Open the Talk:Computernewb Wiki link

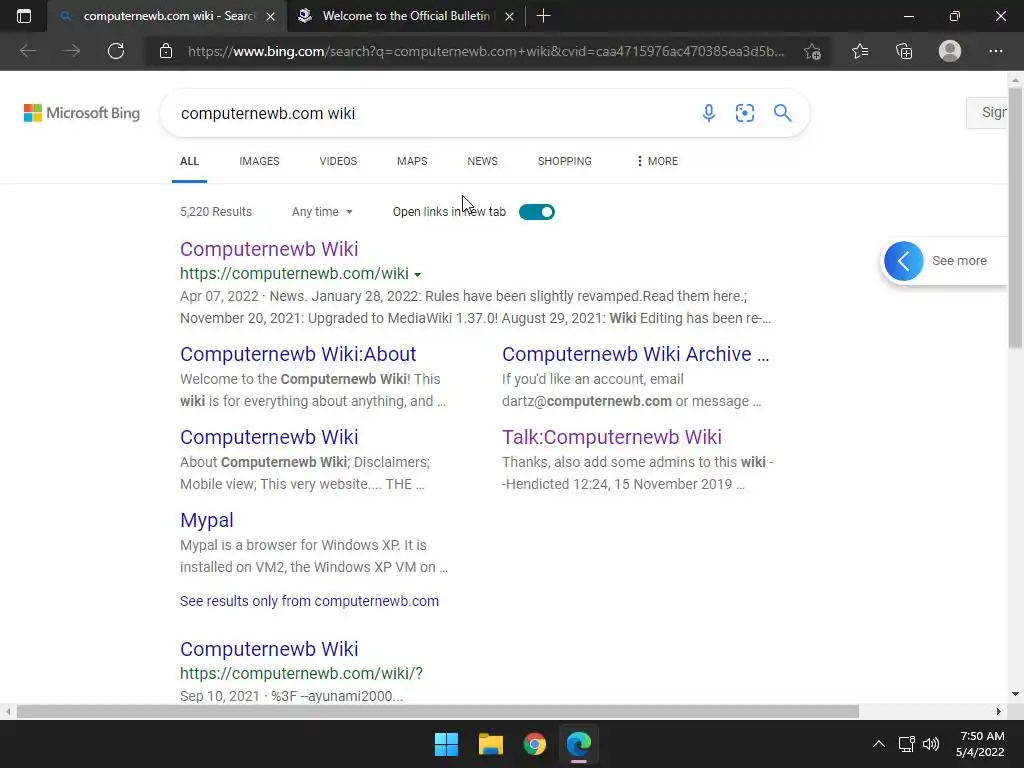tap(612, 437)
